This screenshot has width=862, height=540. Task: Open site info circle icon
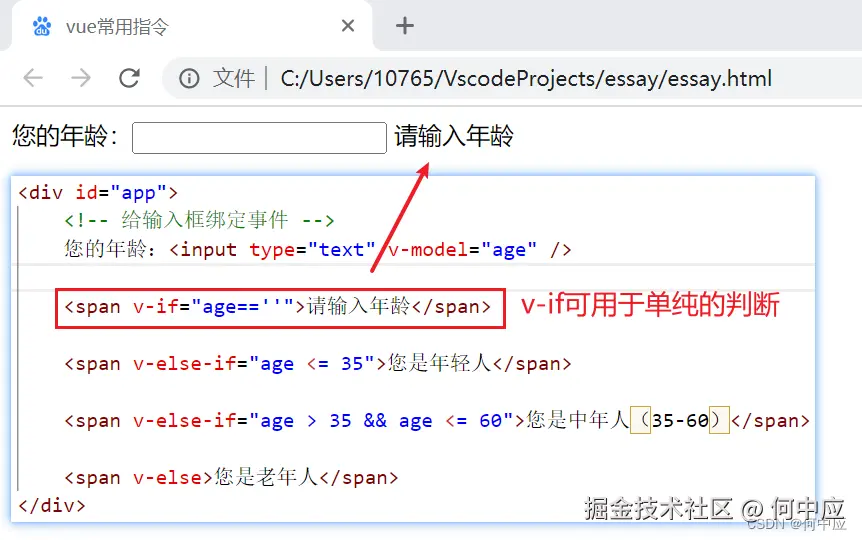tap(189, 79)
